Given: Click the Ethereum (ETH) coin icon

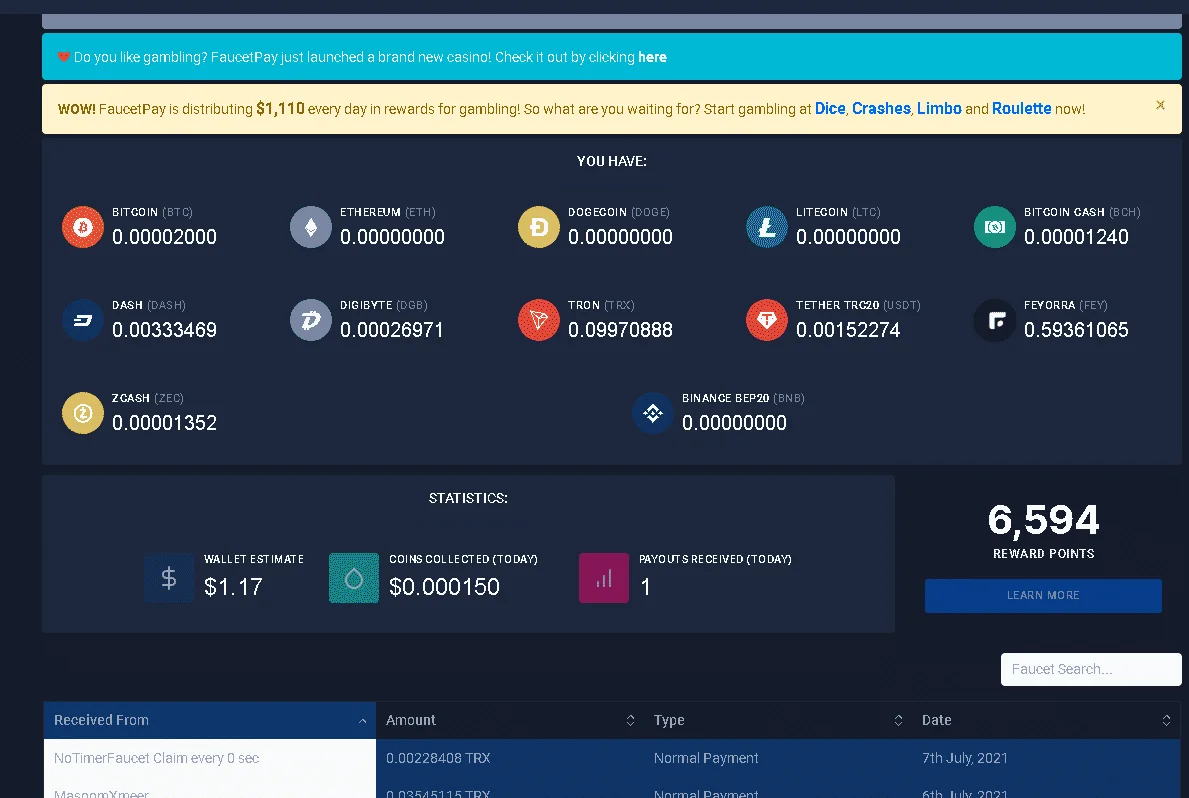Looking at the screenshot, I should pyautogui.click(x=311, y=227).
